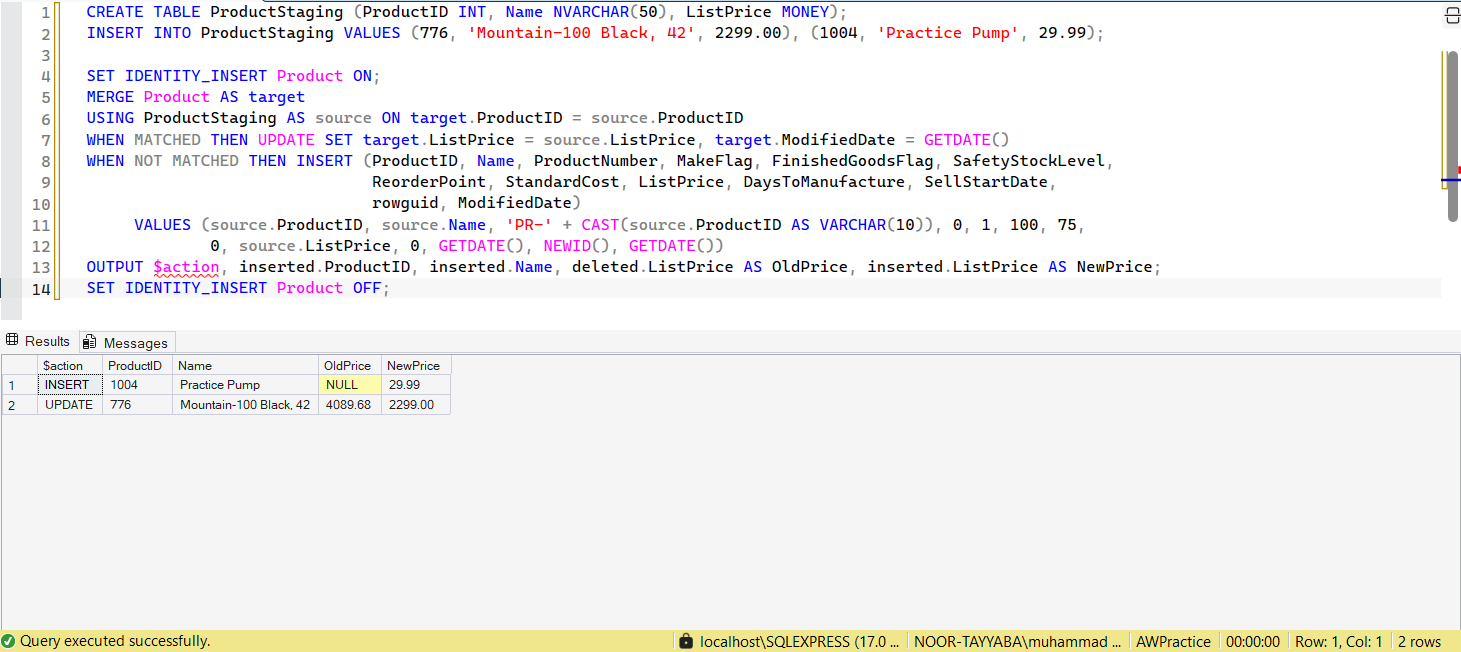The height and width of the screenshot is (652, 1461).
Task: Click the OUTPUT keyword on line 13
Action: click(115, 267)
